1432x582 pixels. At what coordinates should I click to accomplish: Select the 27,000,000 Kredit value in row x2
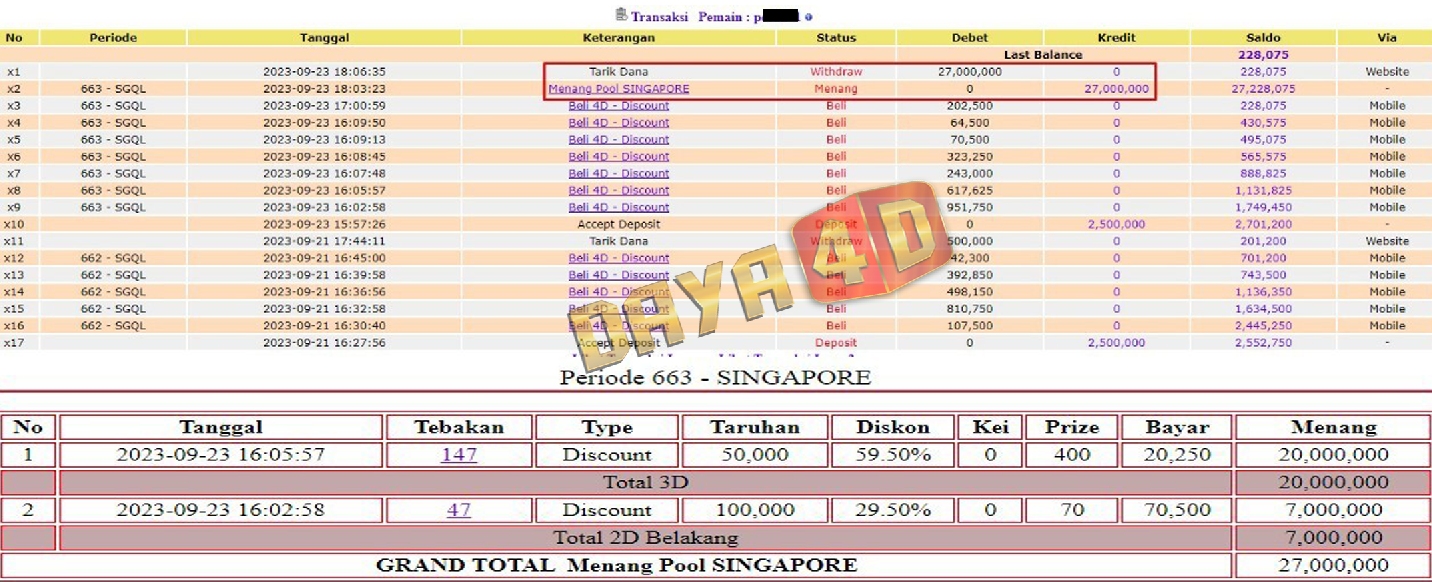click(1116, 89)
